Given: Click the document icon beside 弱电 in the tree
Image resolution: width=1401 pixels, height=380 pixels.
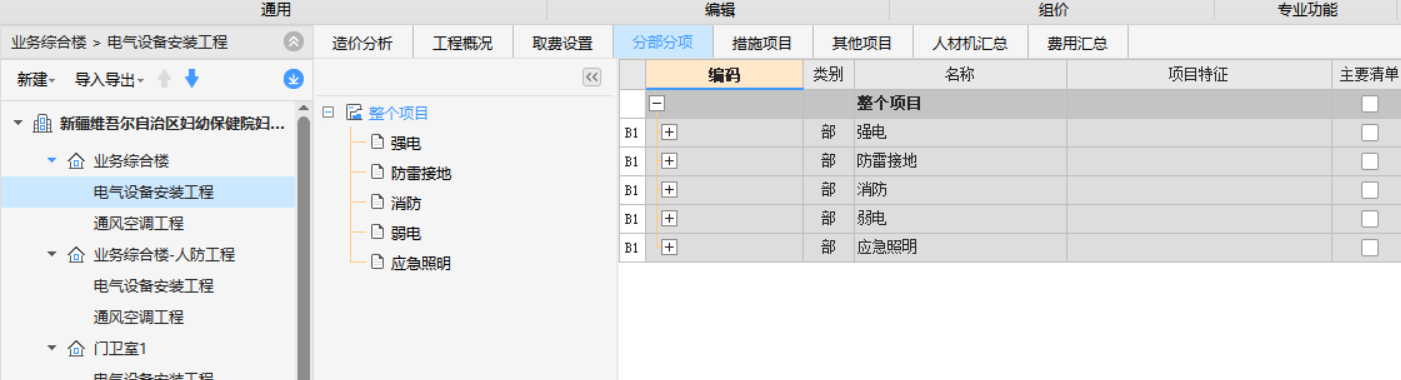Looking at the screenshot, I should pos(377,233).
